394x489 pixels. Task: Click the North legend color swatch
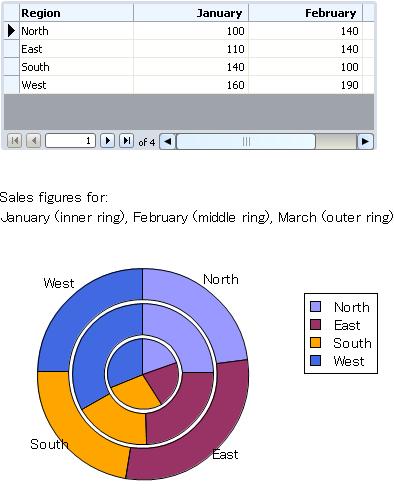coord(315,307)
